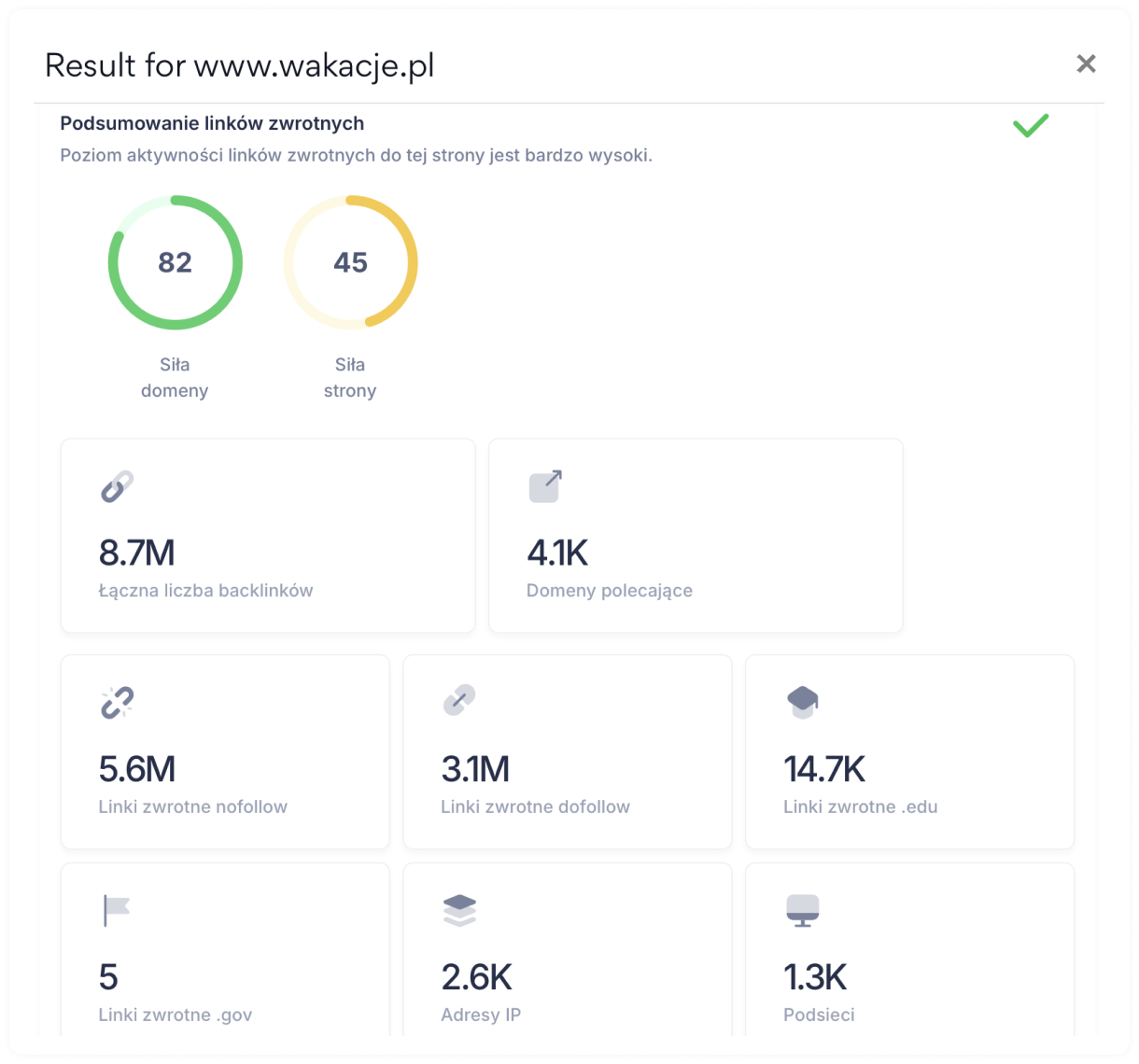This screenshot has width=1139, height=1064.
Task: Click the Podsumowanie linków zwrotnych heading
Action: [x=212, y=123]
